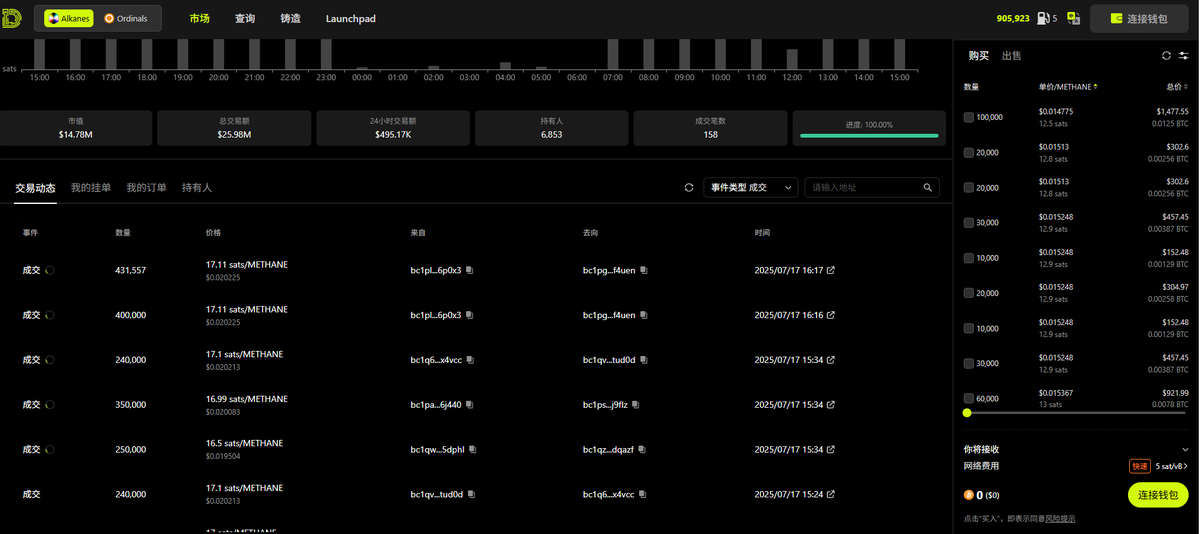Click the orange Bitcoin total icon
Image resolution: width=1200 pixels, height=534 pixels.
[968, 494]
